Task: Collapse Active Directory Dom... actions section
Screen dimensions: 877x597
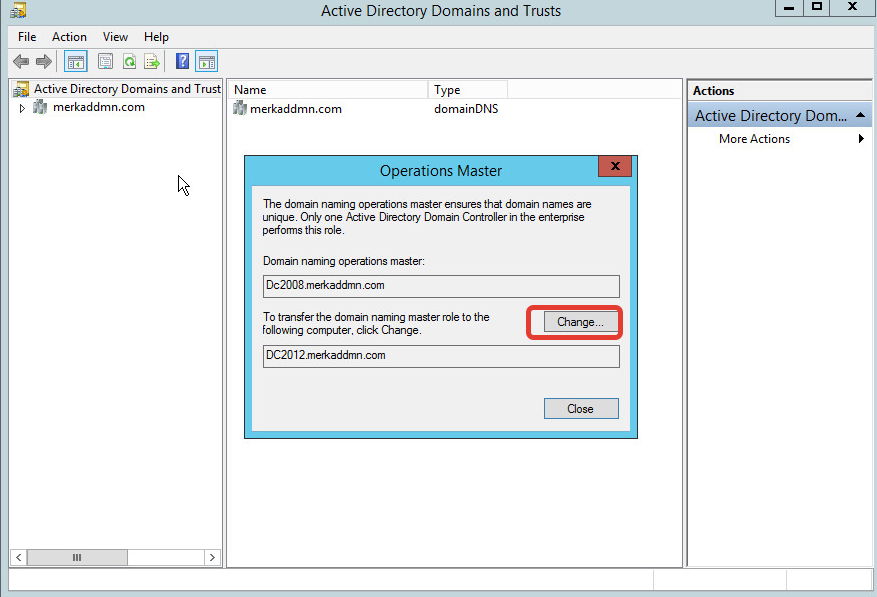Action: 860,115
